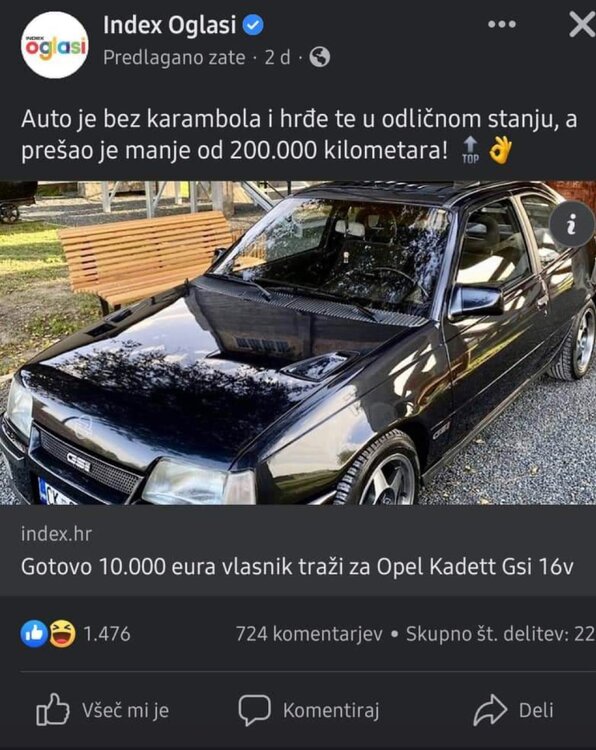Open the Gotovo 10.000 eura article headline

click(x=297, y=567)
